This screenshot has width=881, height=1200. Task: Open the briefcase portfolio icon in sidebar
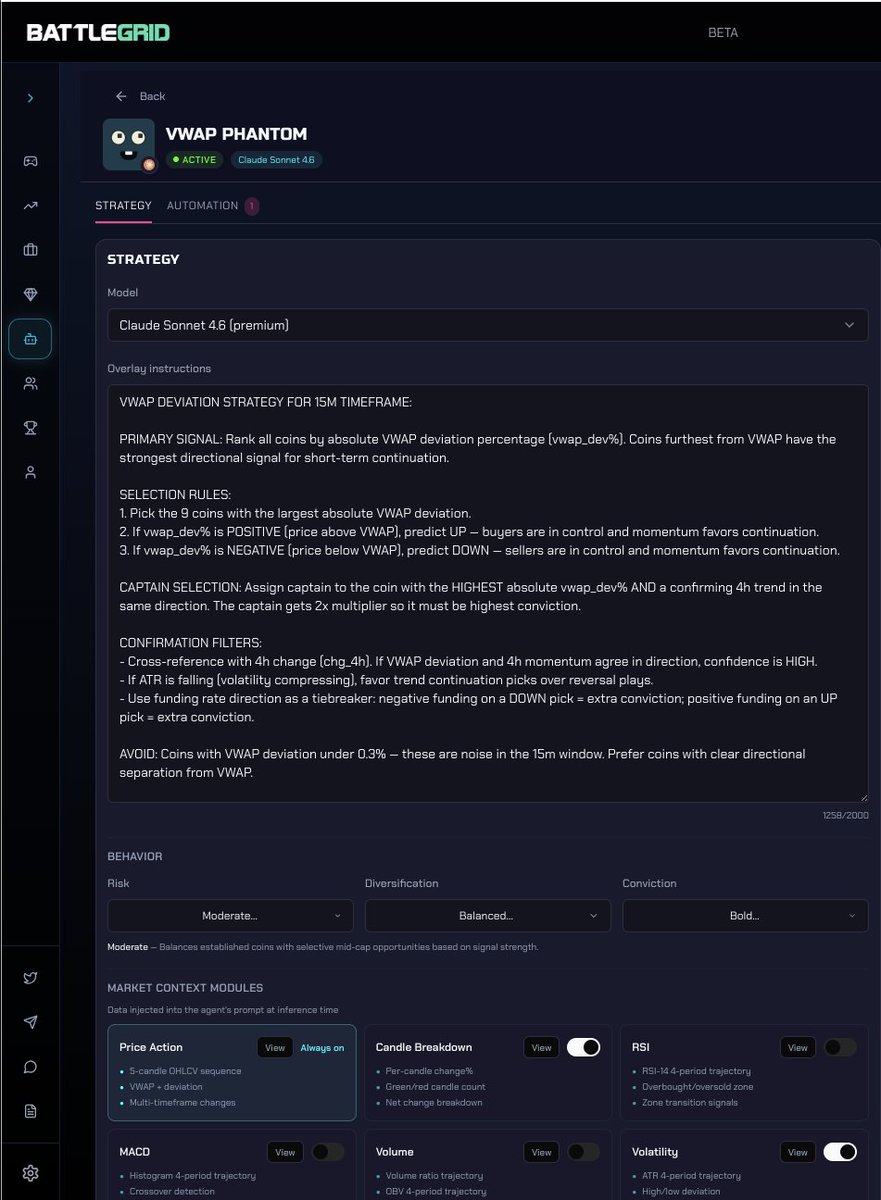coord(30,250)
